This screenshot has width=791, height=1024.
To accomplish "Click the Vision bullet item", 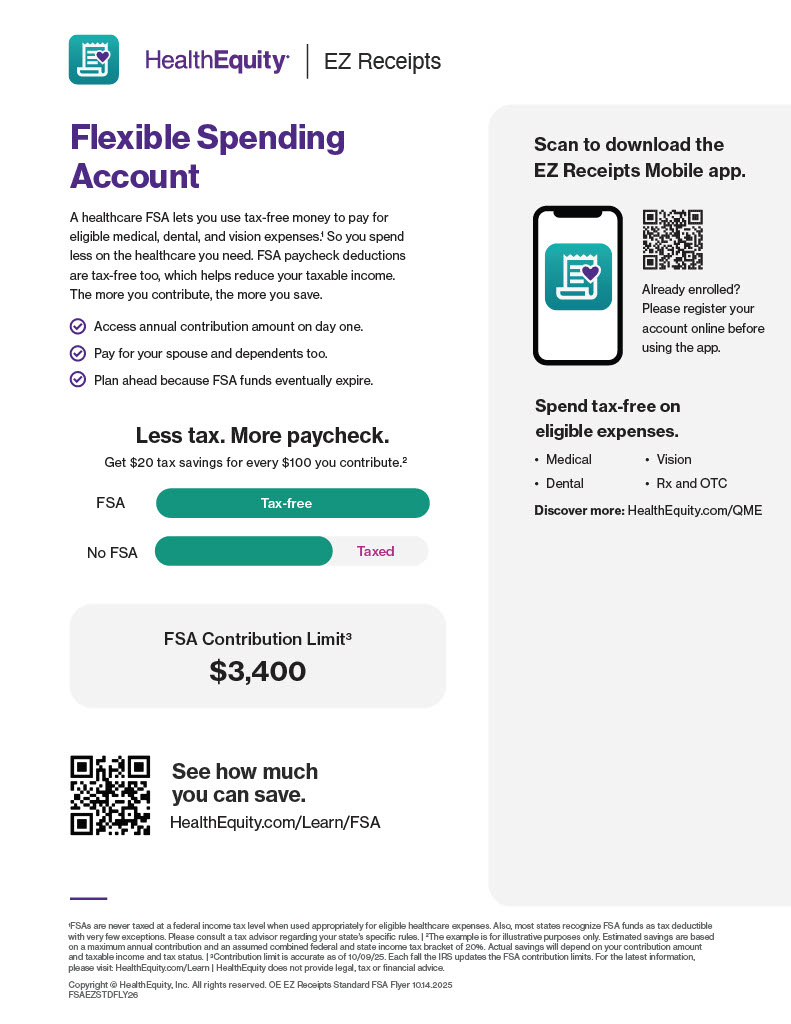I will pos(673,459).
